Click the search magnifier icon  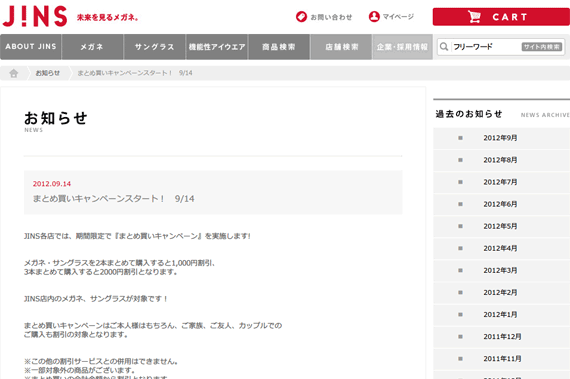(x=444, y=47)
